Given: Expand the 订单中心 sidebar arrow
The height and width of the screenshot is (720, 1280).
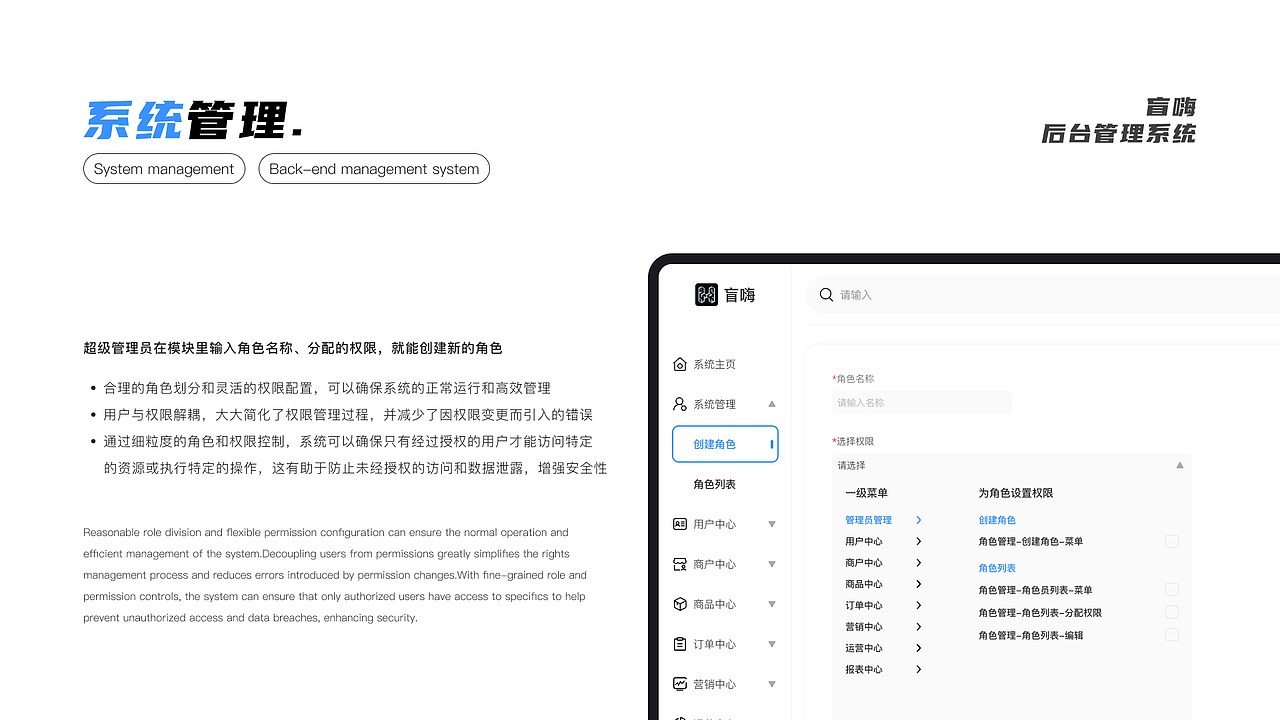Looking at the screenshot, I should [x=772, y=644].
